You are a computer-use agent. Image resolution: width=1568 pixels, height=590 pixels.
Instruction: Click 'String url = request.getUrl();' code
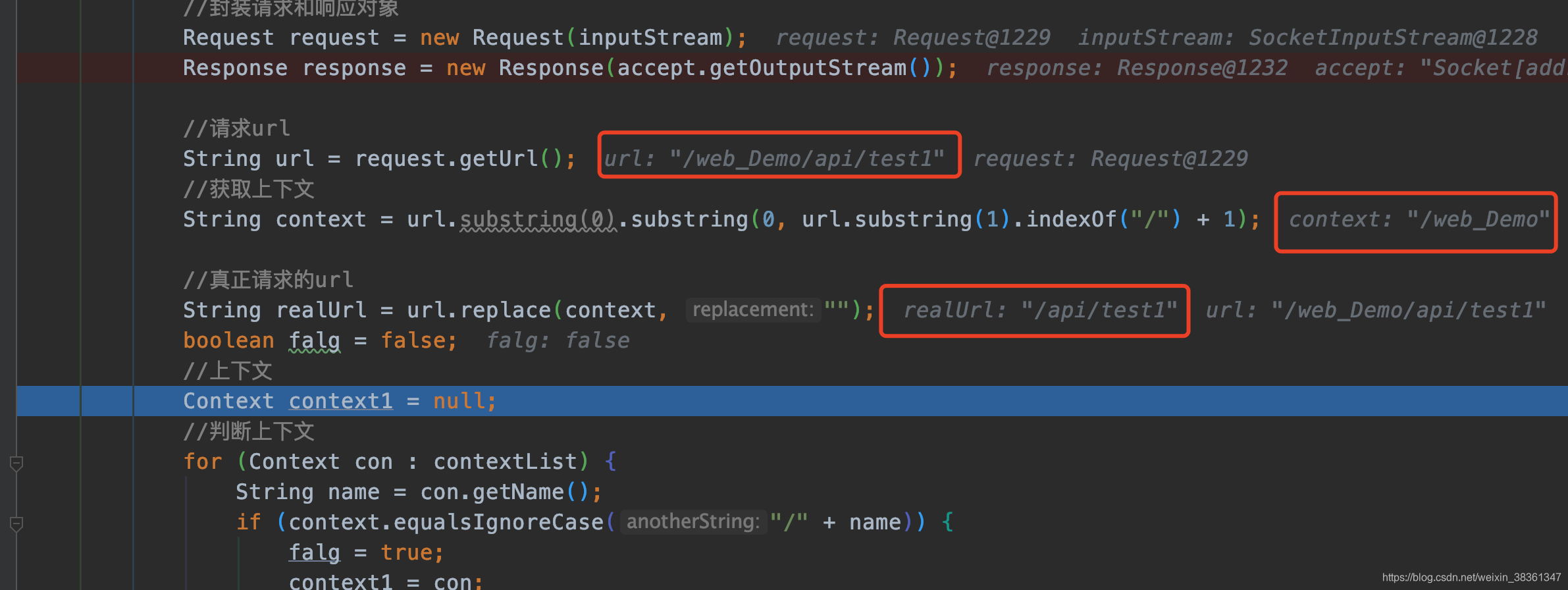pos(379,159)
